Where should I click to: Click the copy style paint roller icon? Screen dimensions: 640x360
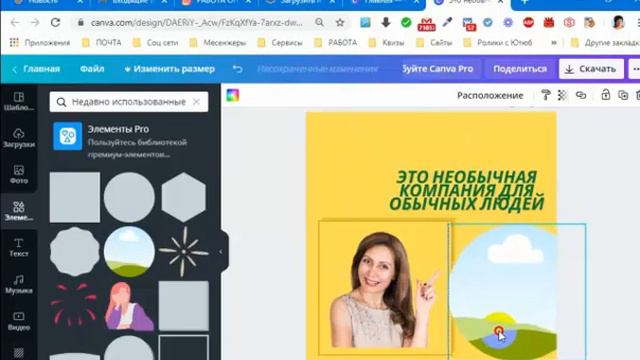(x=545, y=95)
